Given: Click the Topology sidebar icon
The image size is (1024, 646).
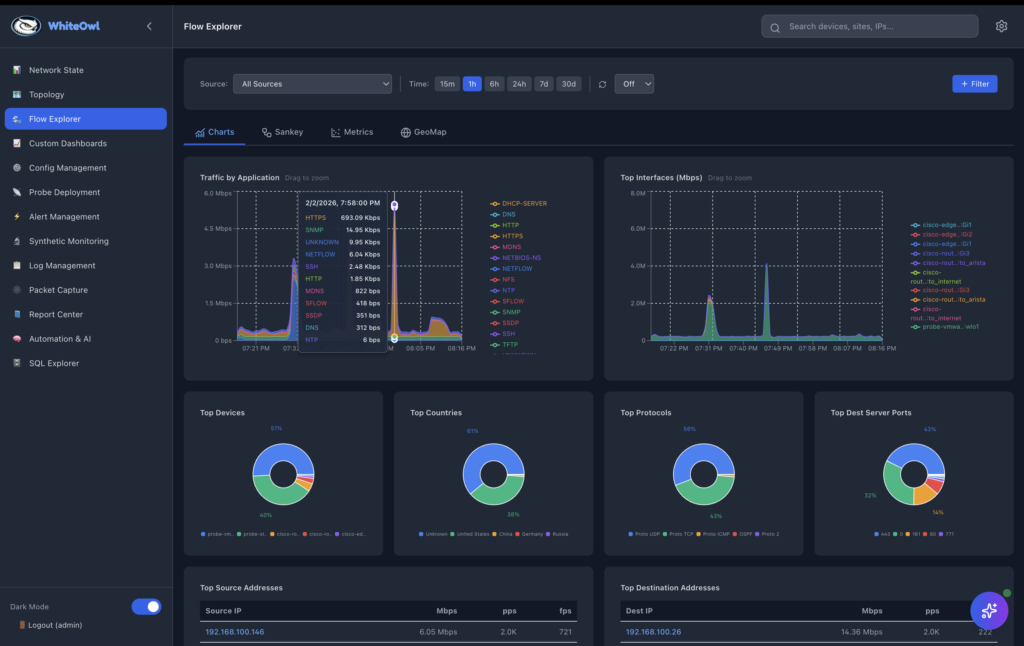Looking at the screenshot, I should pyautogui.click(x=17, y=95).
